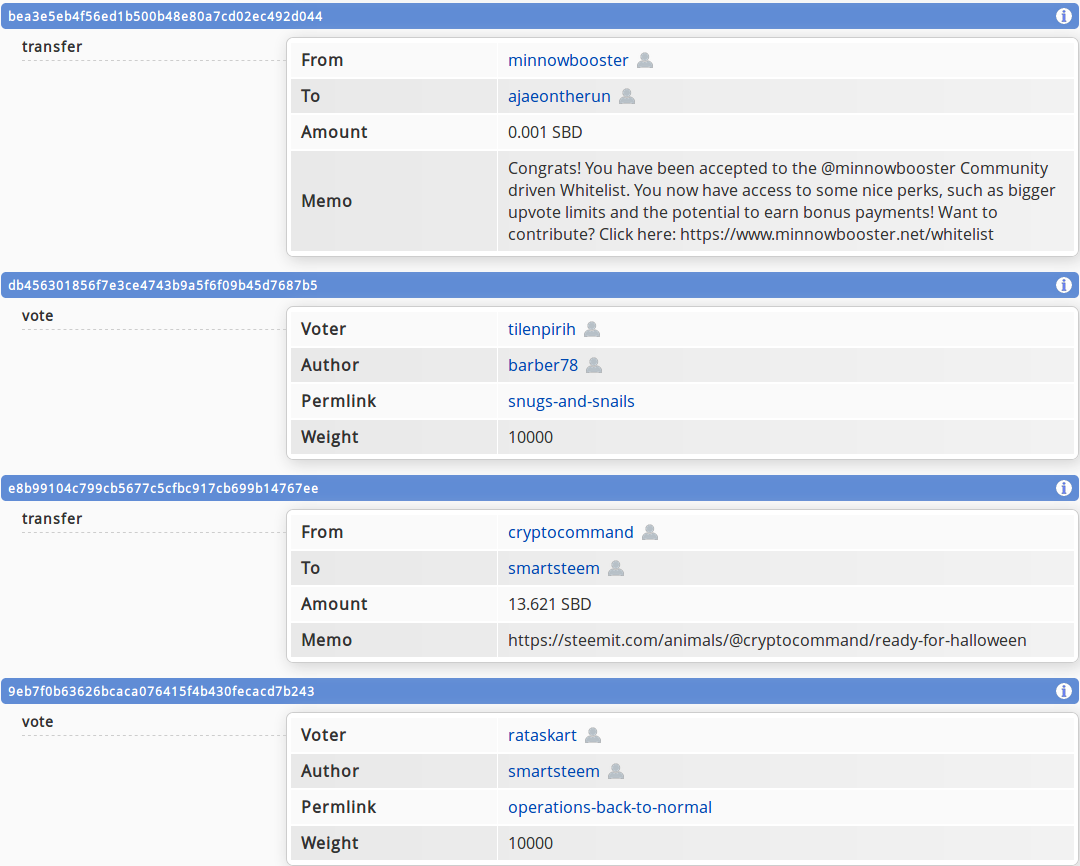
Task: Open barber78 author link
Action: [x=543, y=365]
